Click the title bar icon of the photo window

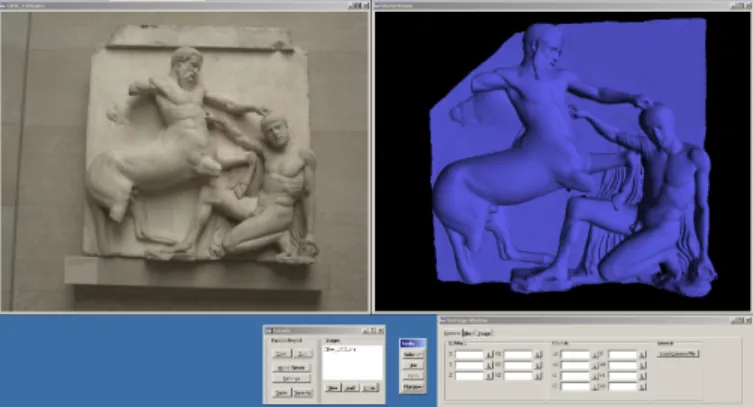[x=3, y=6]
